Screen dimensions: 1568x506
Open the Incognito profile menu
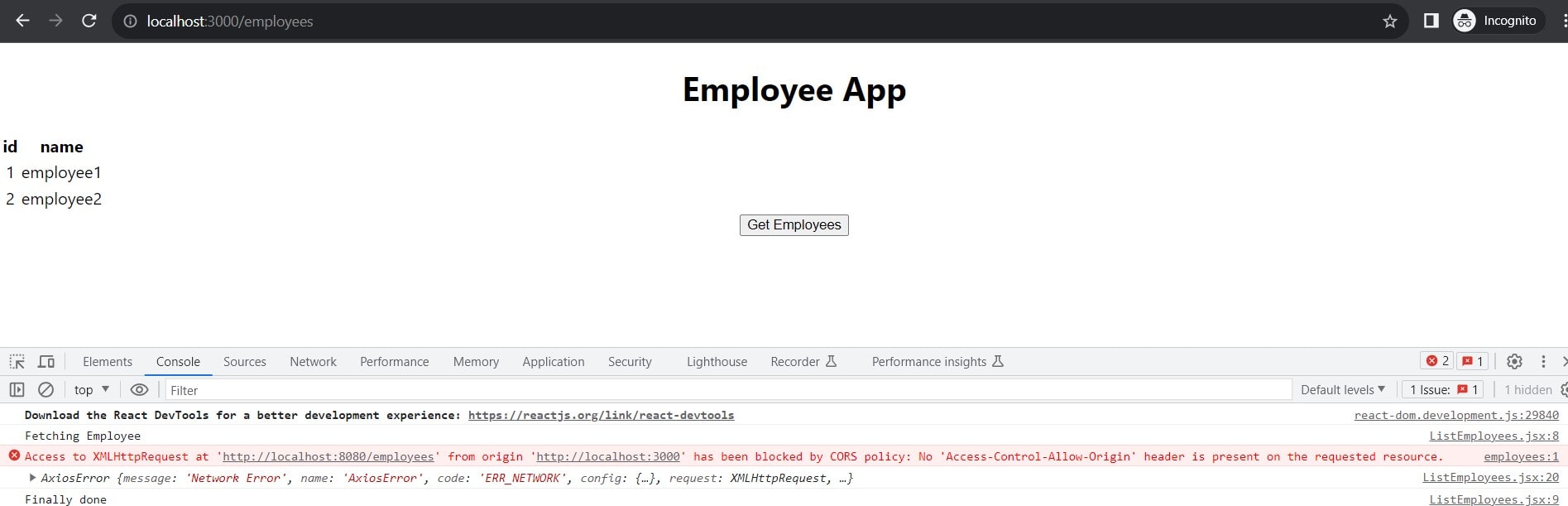coord(1498,21)
